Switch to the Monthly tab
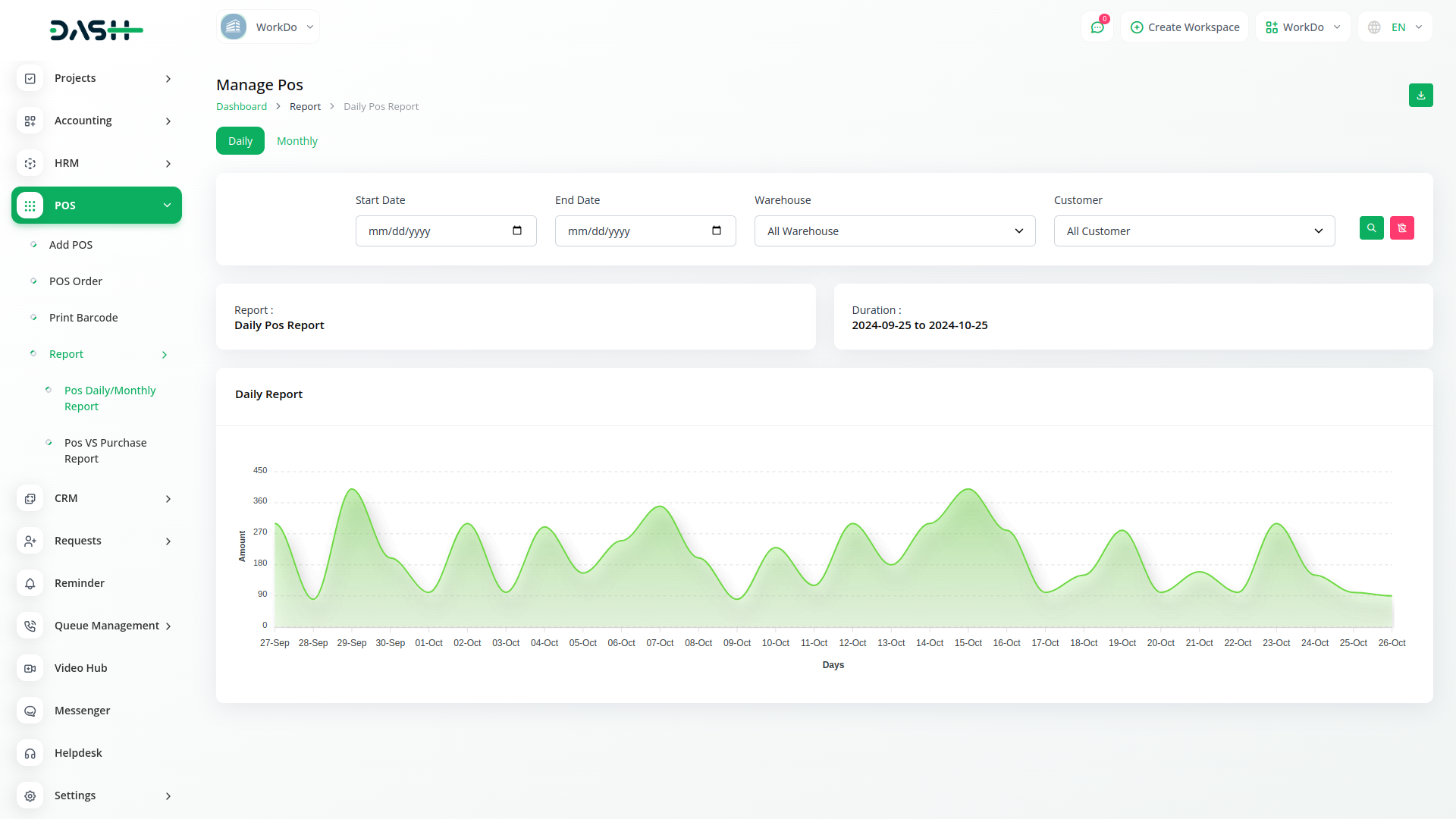 (297, 141)
